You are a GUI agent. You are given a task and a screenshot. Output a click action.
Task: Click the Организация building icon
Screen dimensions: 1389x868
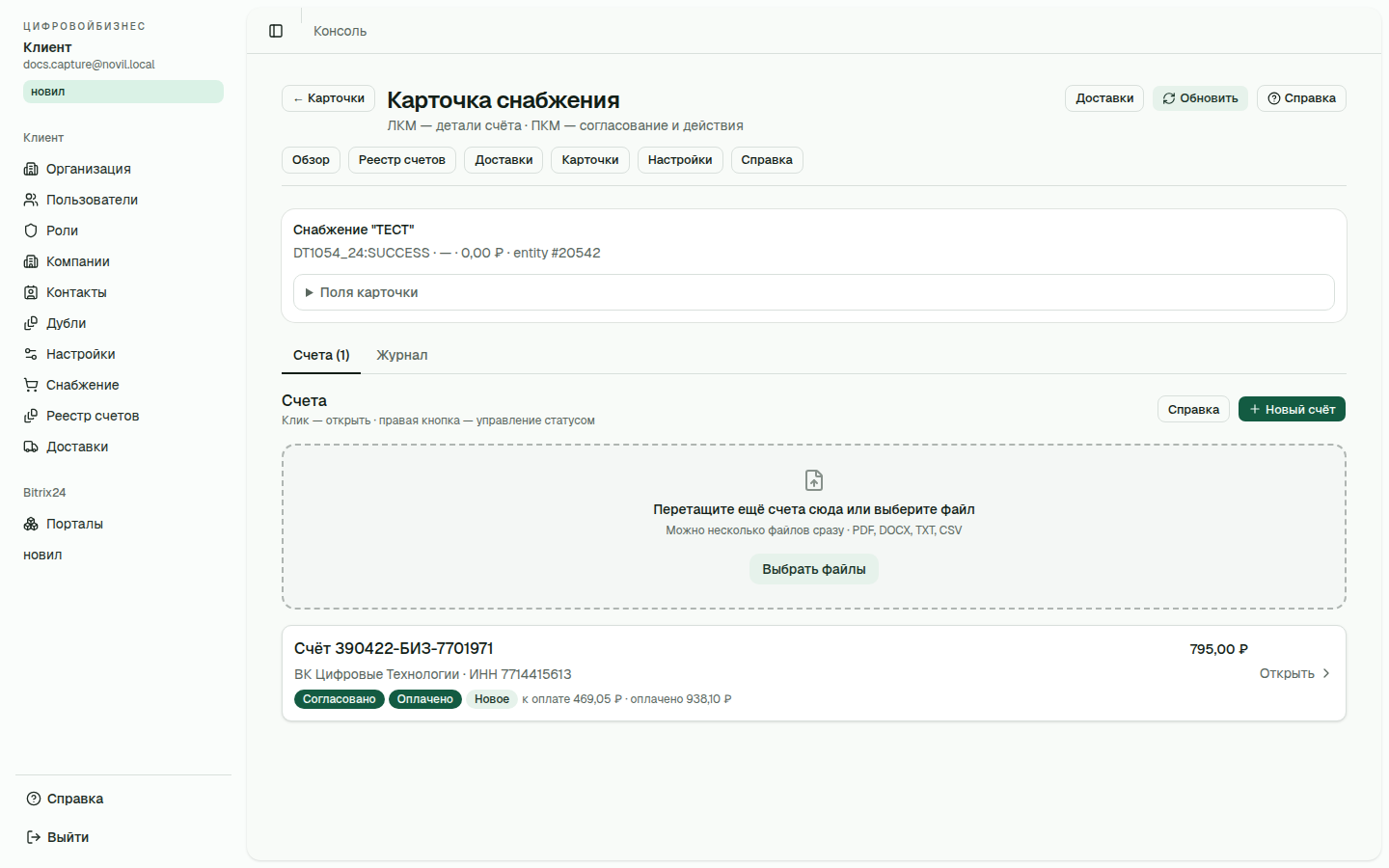(31, 169)
